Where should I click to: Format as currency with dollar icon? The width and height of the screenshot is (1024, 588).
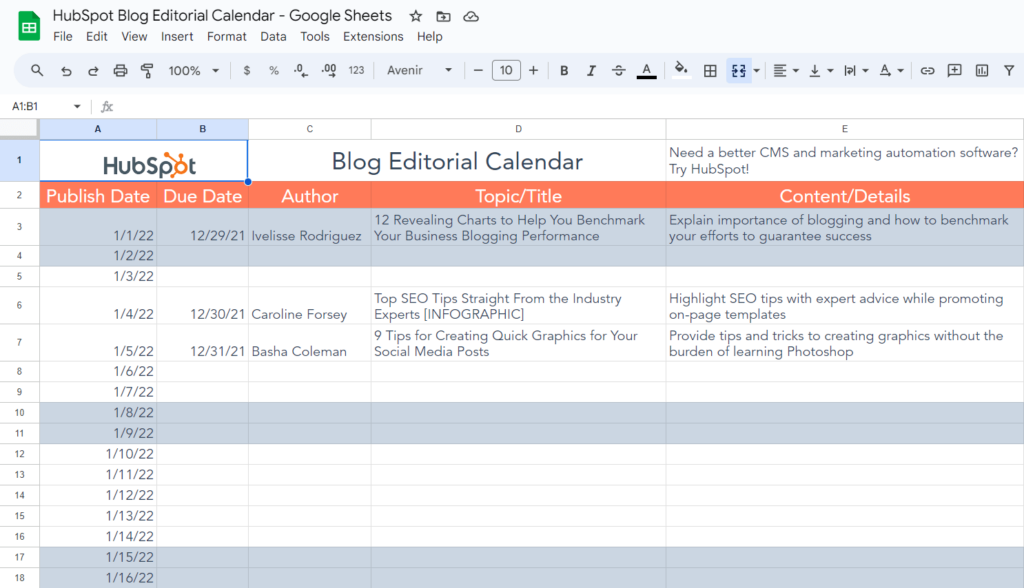(x=246, y=71)
